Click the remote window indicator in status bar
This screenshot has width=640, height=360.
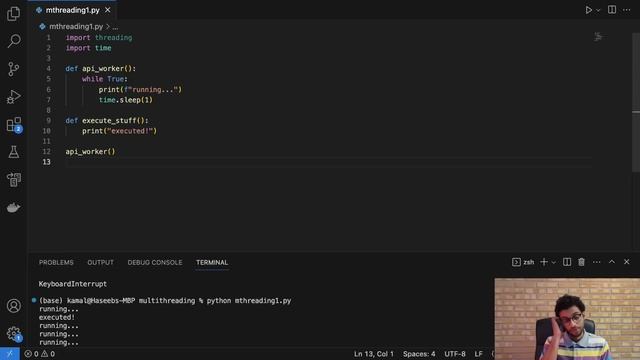(10, 354)
